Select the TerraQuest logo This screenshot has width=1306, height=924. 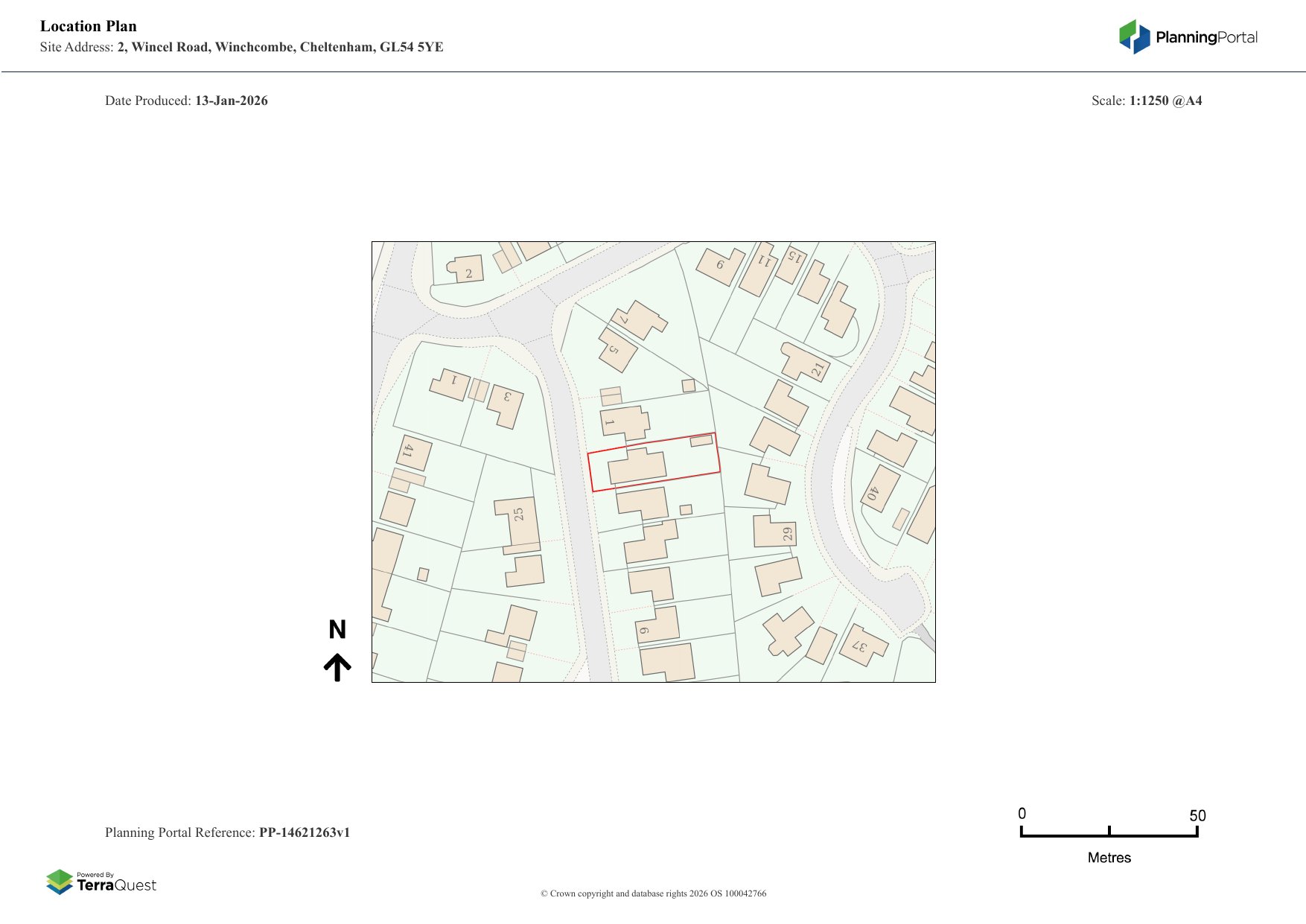tap(102, 883)
